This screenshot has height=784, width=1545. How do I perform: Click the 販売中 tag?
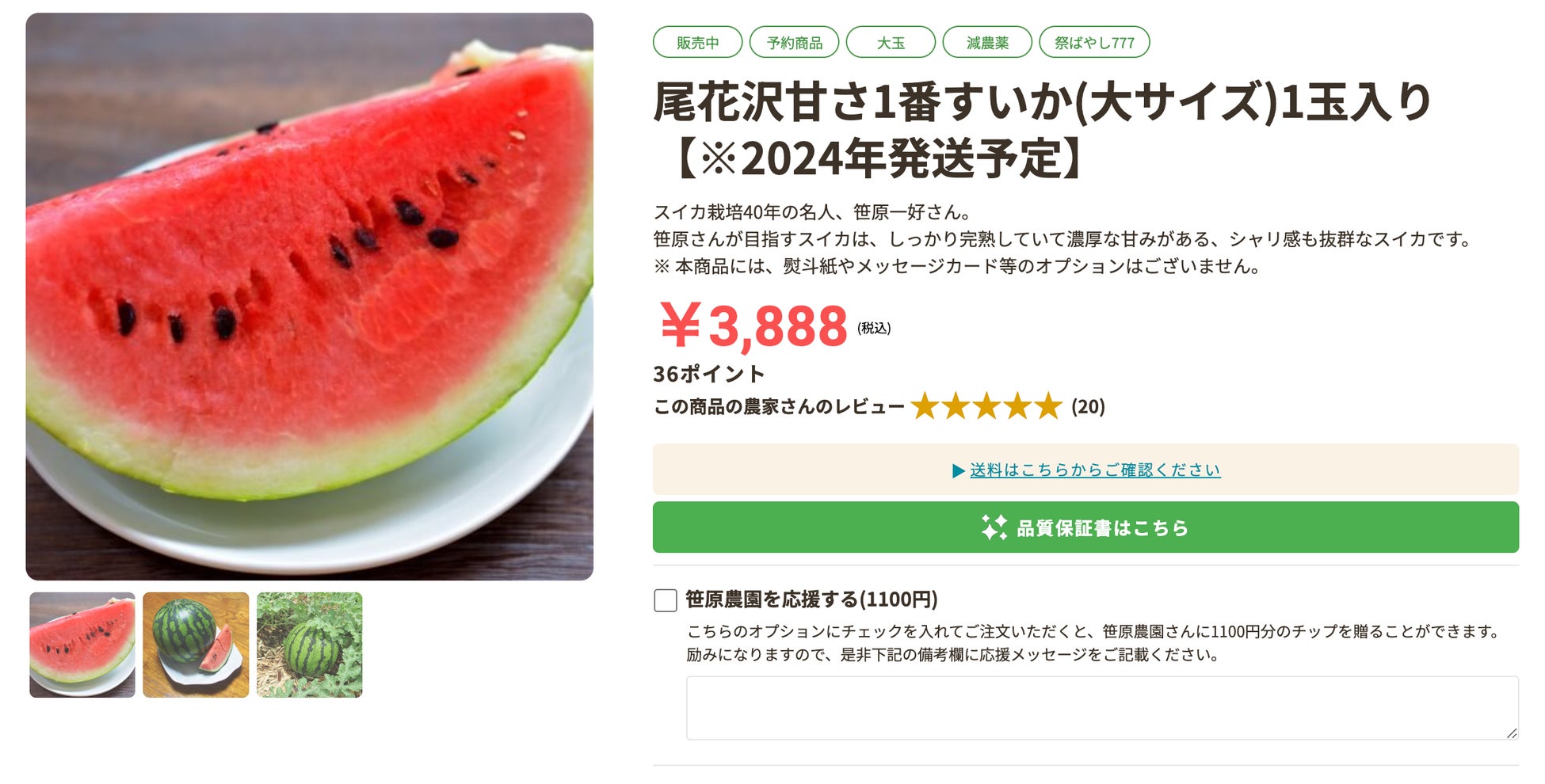point(697,43)
